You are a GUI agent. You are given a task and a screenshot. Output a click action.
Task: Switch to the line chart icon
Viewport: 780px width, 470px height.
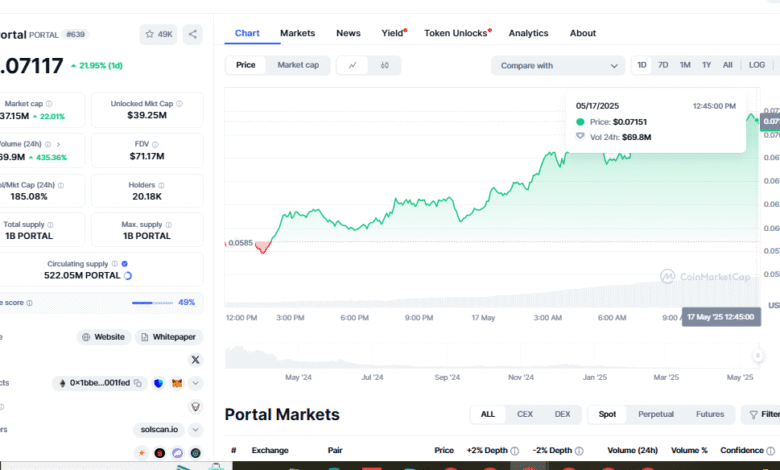(x=353, y=65)
